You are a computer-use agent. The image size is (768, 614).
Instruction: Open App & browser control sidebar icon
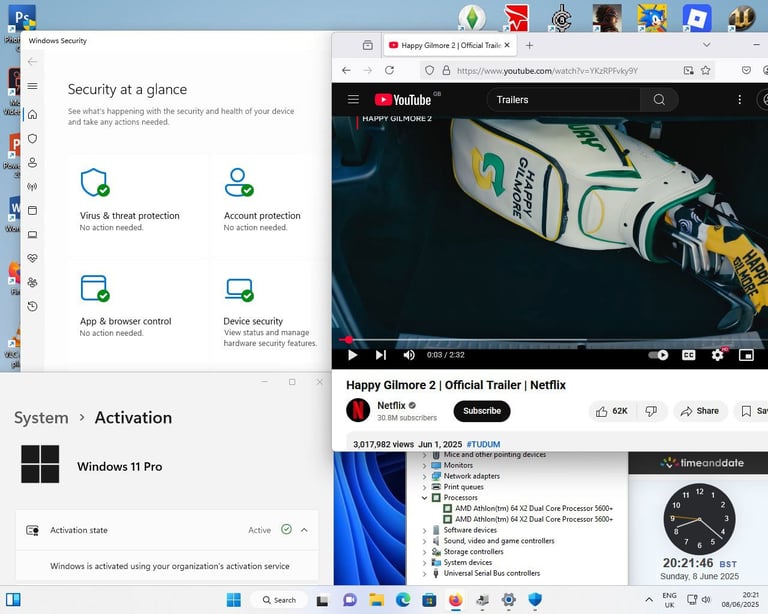[32, 211]
